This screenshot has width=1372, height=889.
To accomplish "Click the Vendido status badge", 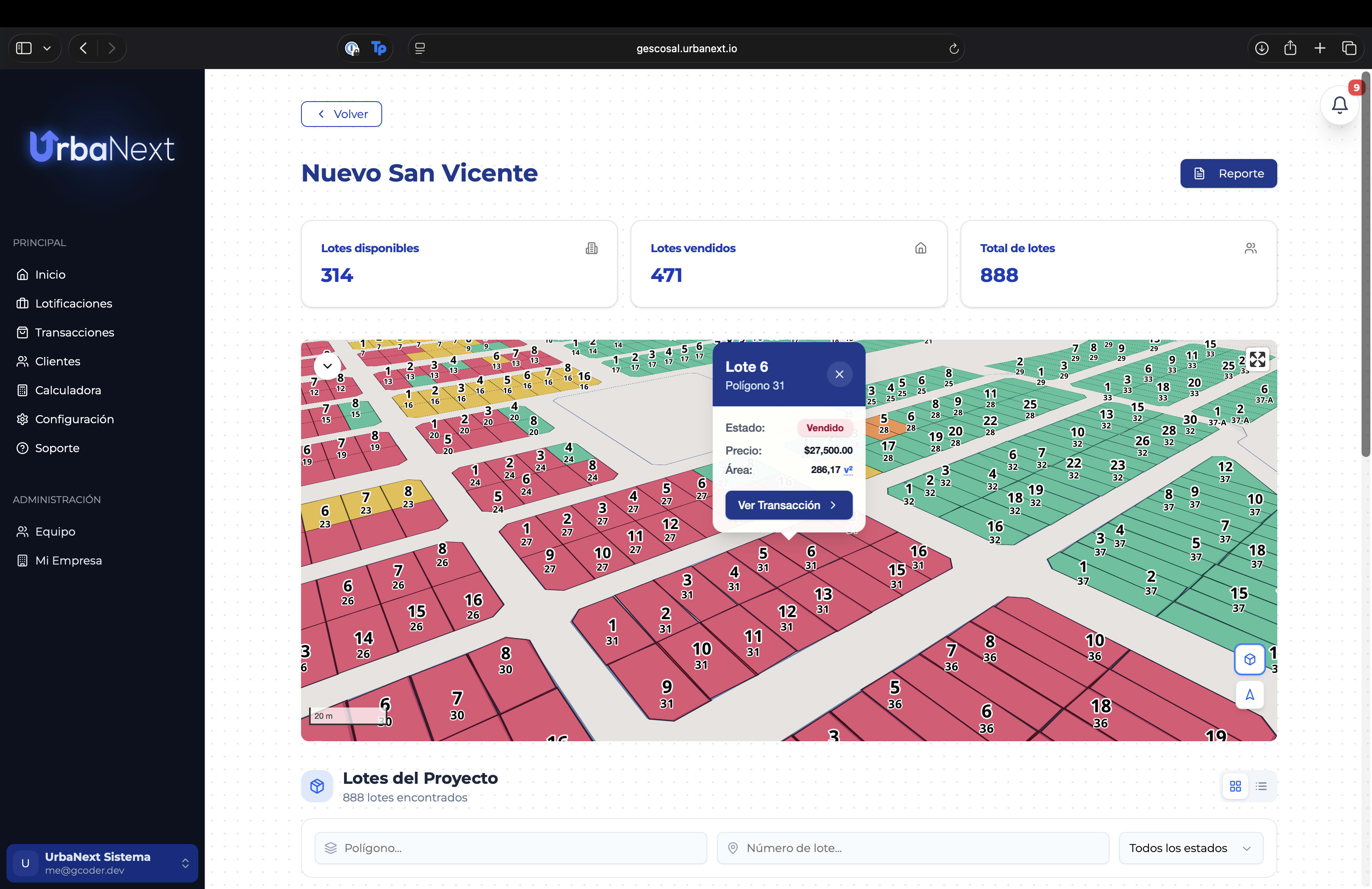I will (x=824, y=428).
